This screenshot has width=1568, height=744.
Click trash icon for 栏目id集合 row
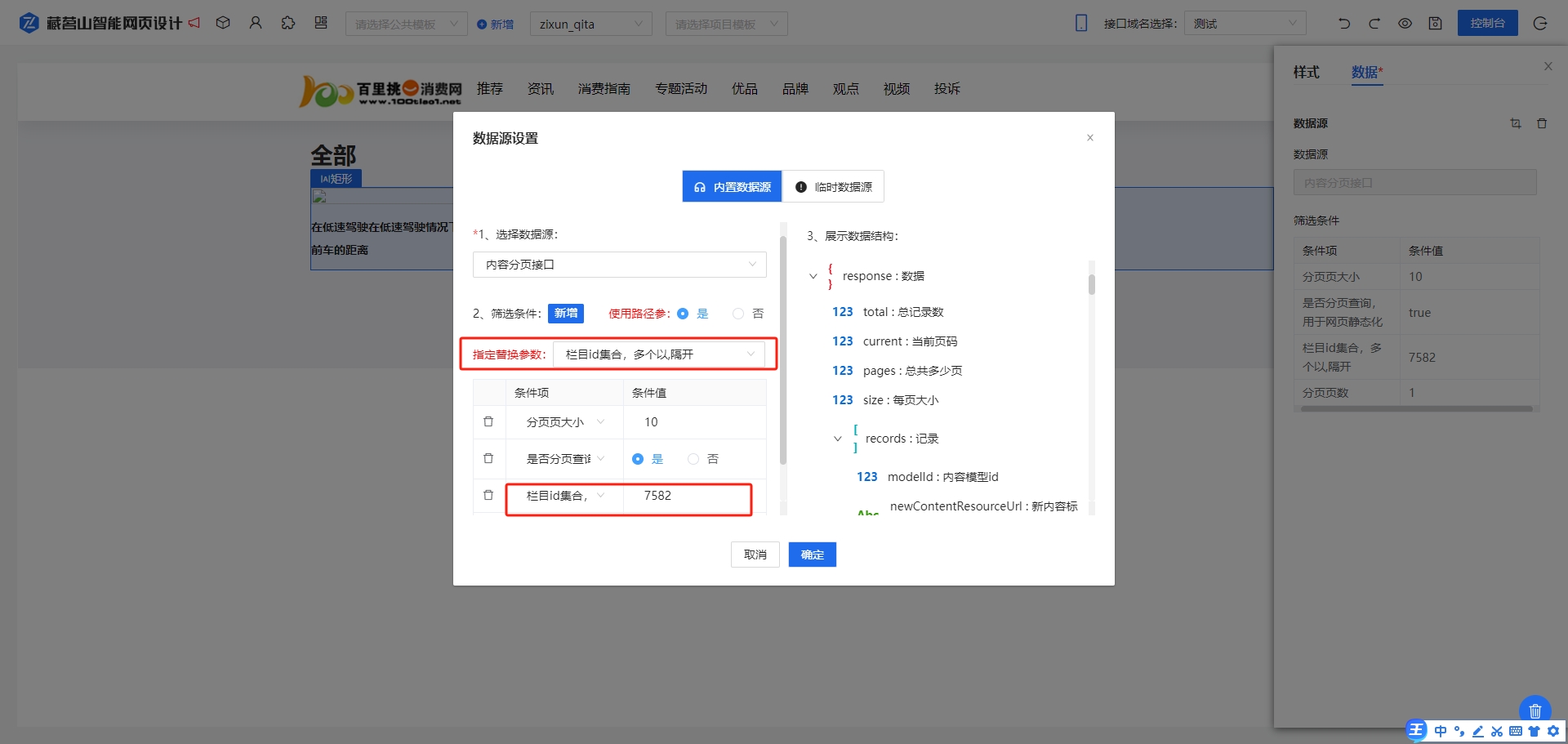(x=488, y=496)
